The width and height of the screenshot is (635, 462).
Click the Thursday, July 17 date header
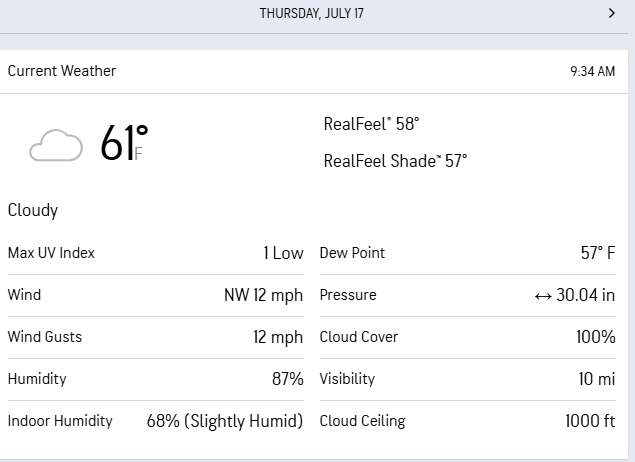coord(312,13)
